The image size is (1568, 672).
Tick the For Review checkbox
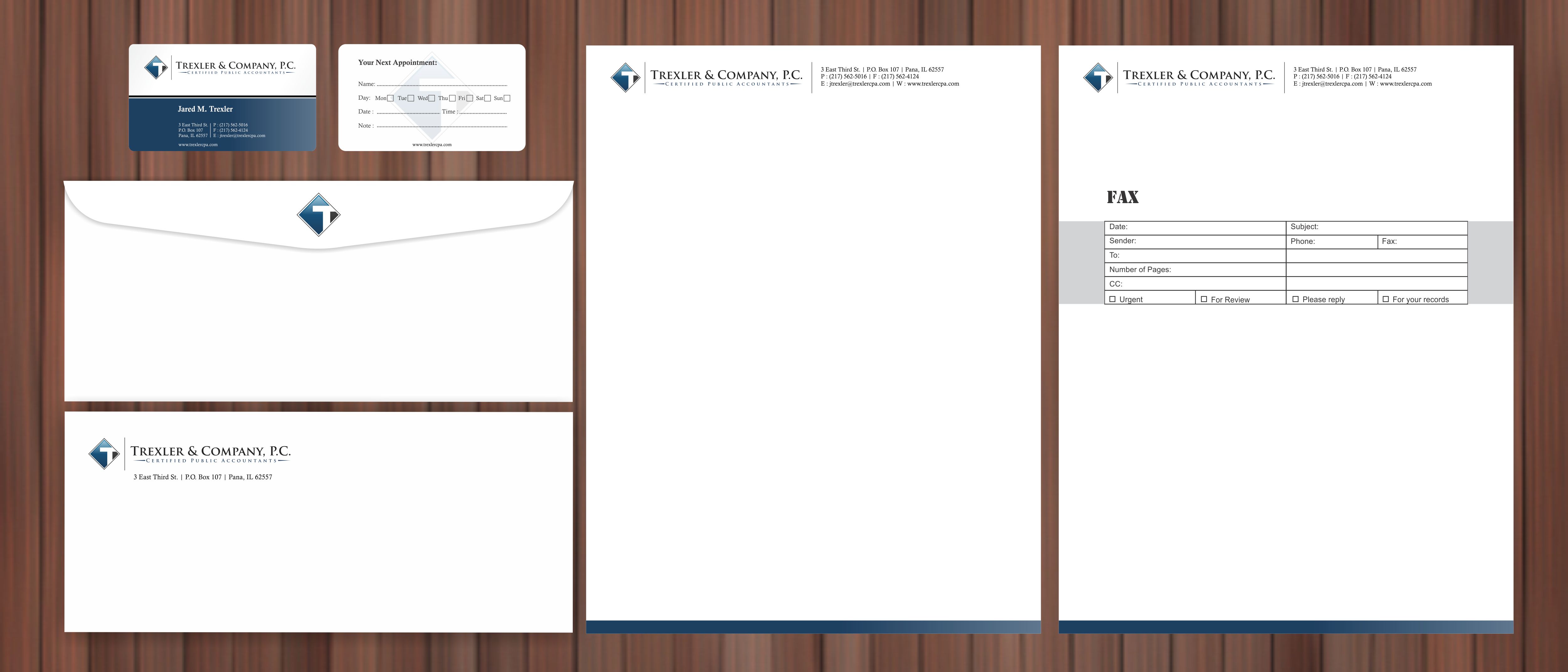pos(1204,299)
